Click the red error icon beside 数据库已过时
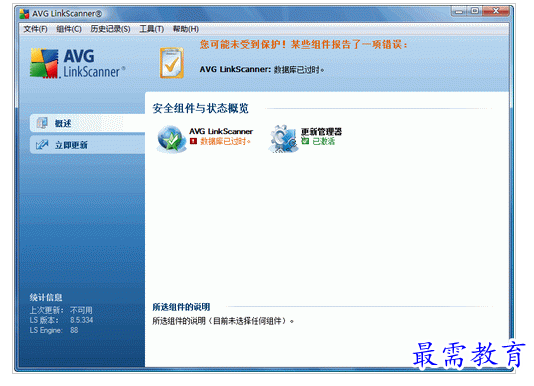 click(x=193, y=141)
